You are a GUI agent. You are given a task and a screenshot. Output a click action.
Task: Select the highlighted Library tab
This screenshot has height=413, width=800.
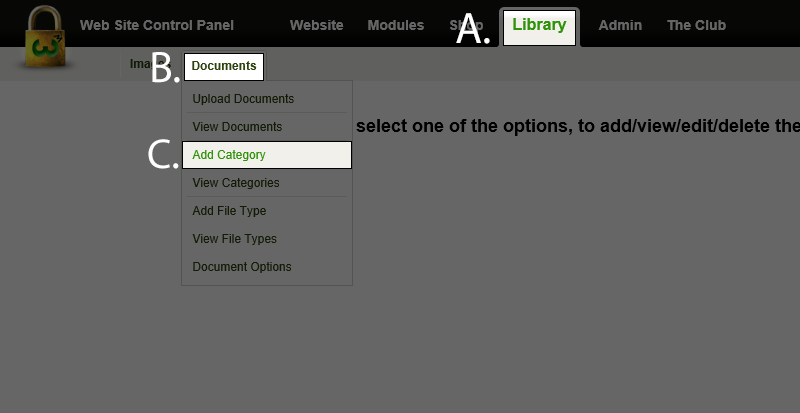coord(539,28)
